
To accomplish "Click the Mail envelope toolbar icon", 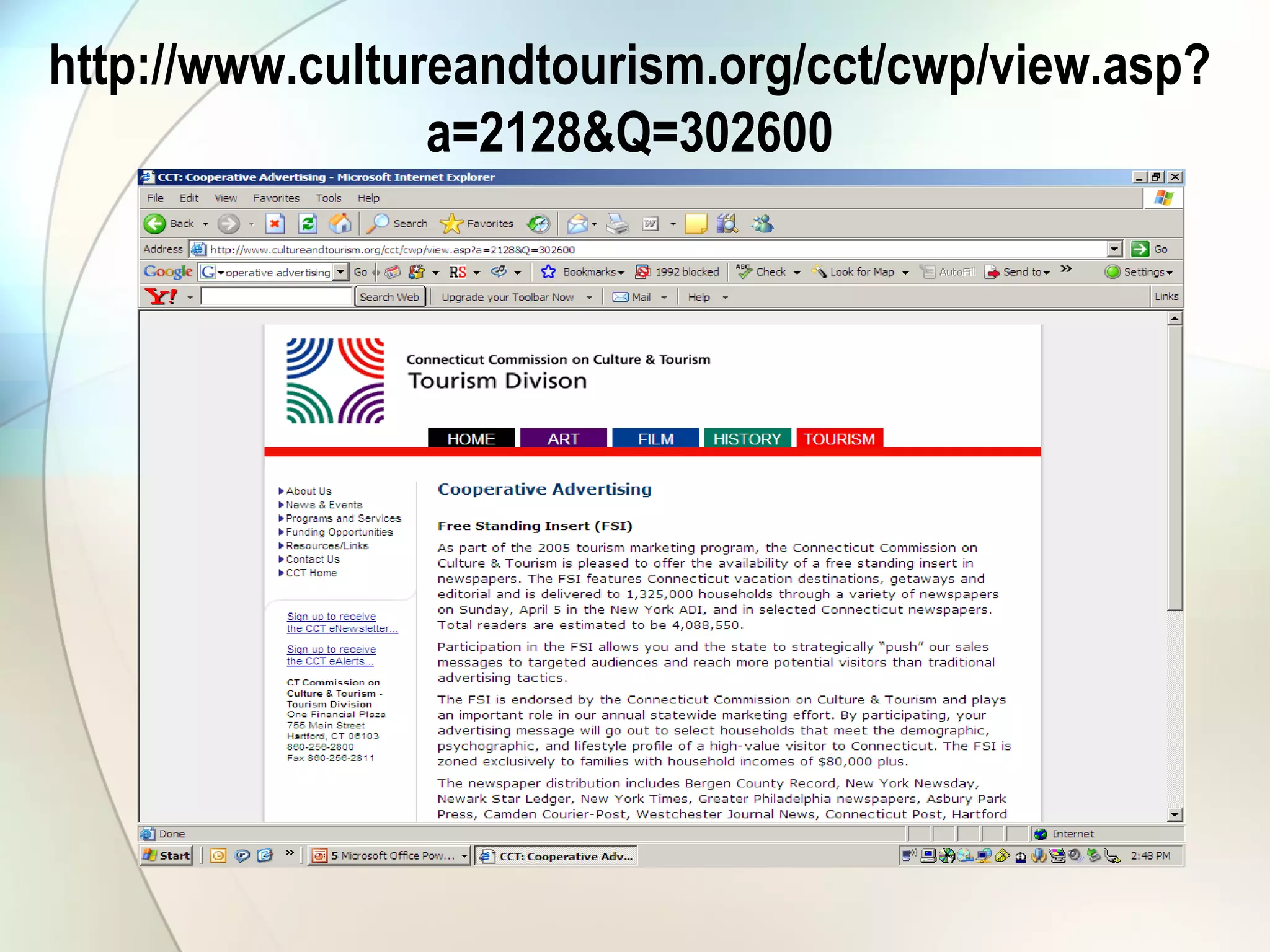I will click(577, 224).
